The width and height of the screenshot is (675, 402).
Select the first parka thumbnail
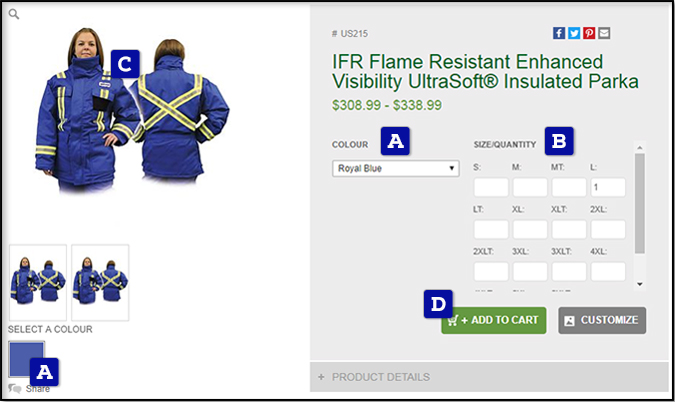point(38,282)
